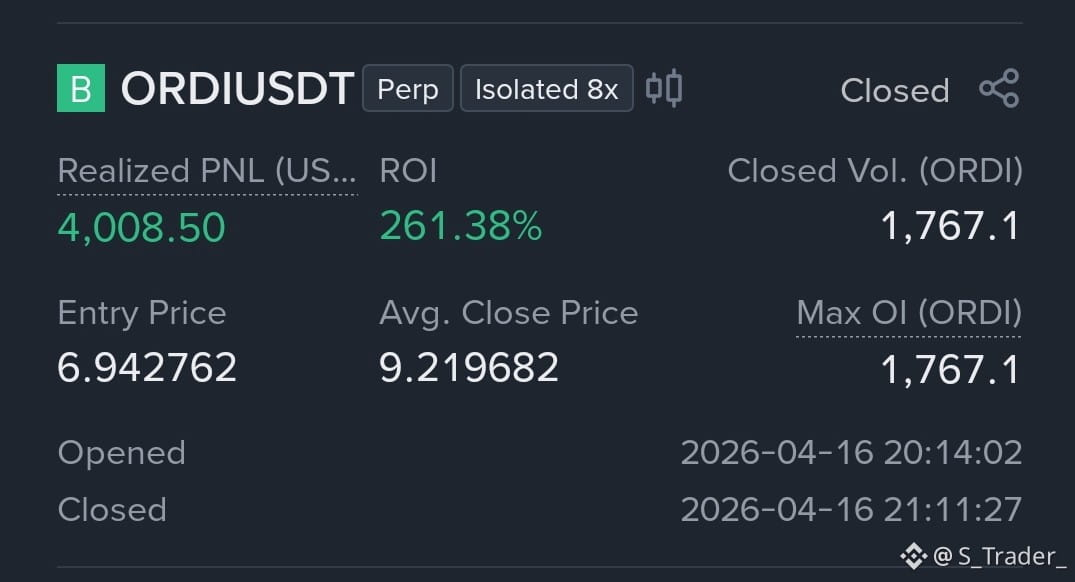The height and width of the screenshot is (582, 1075).
Task: Click the entry price 6.942762
Action: (x=147, y=367)
